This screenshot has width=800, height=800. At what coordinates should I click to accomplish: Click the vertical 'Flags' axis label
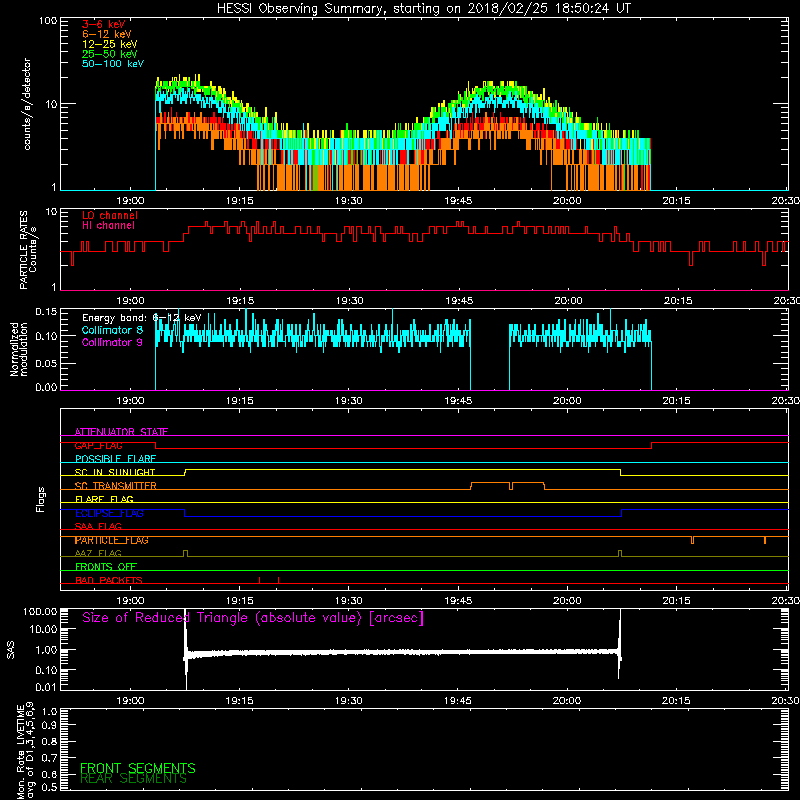point(41,499)
